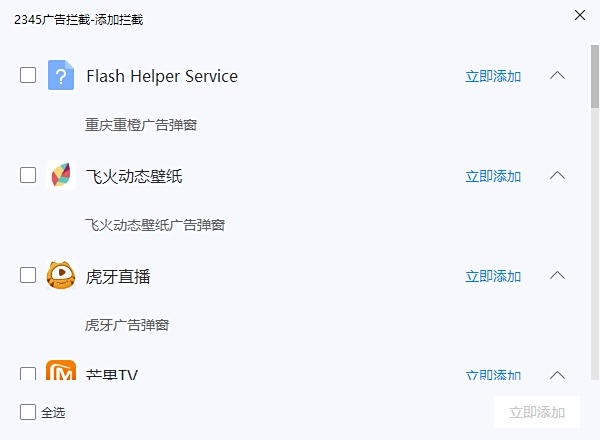
Task: Click the 飞火动态壁纸 app icon
Action: click(61, 175)
